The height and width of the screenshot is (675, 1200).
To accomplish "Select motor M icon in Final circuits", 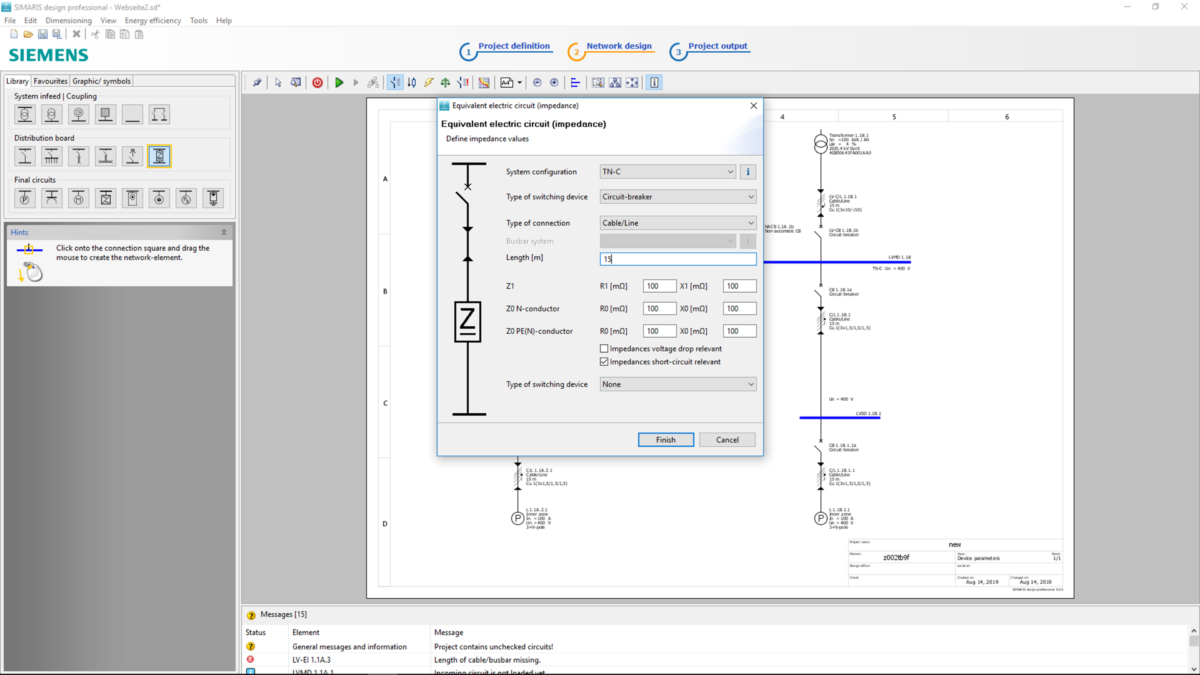I will 79,198.
